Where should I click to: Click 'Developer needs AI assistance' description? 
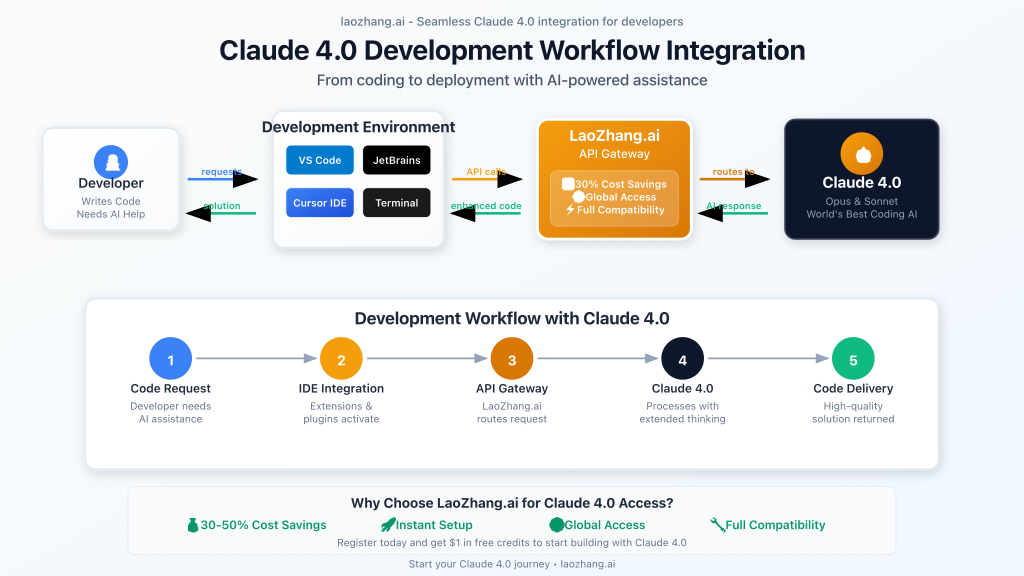point(170,412)
